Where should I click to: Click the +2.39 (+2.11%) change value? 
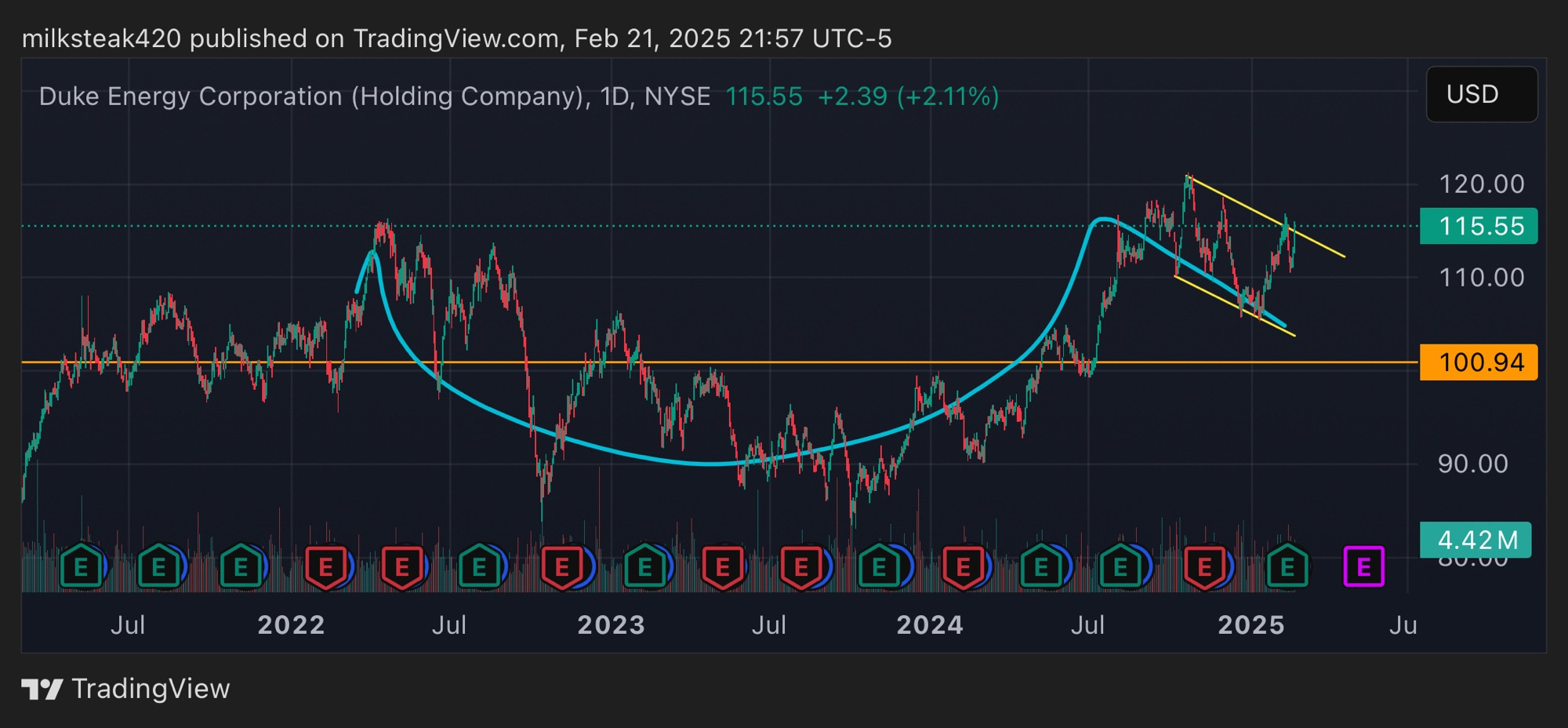pos(908,96)
